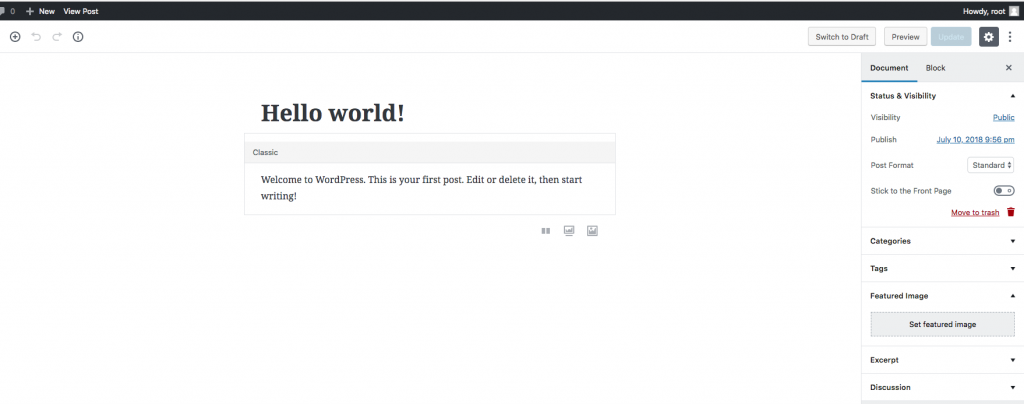Click the root user avatar
Screen dimensions: 1024x404
tap(1013, 11)
